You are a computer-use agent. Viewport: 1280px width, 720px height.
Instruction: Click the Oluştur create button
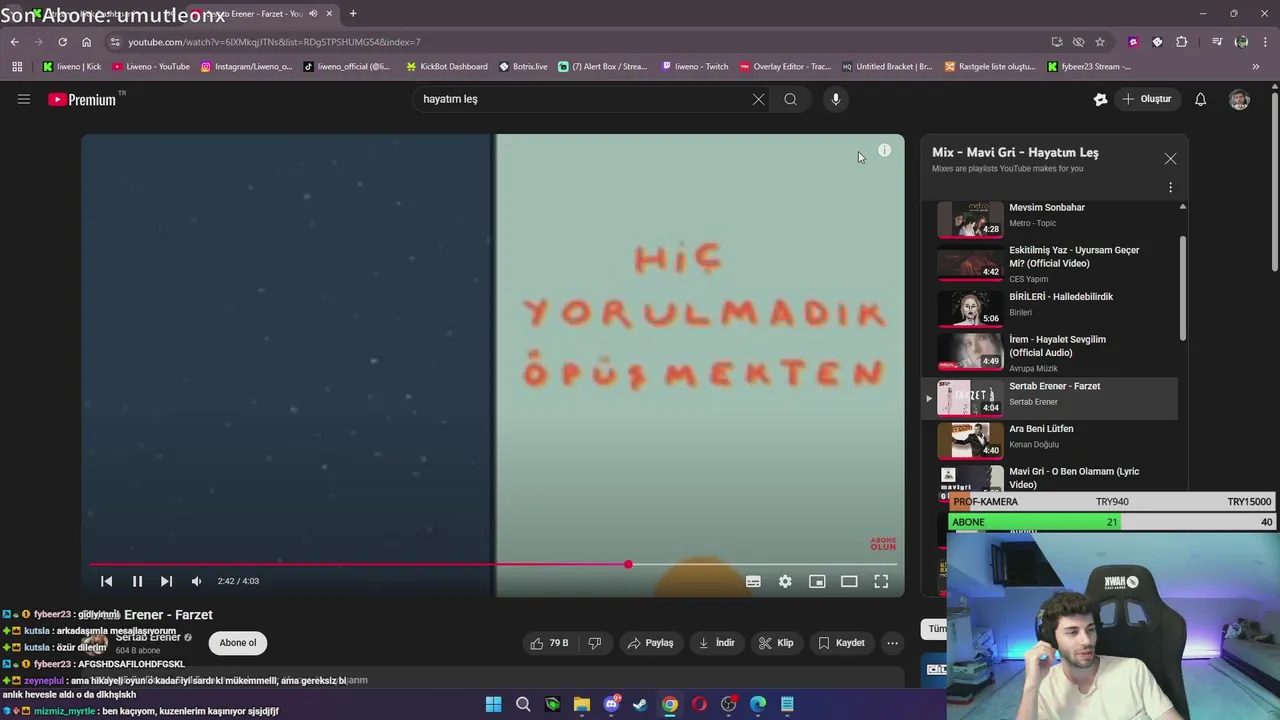1147,99
